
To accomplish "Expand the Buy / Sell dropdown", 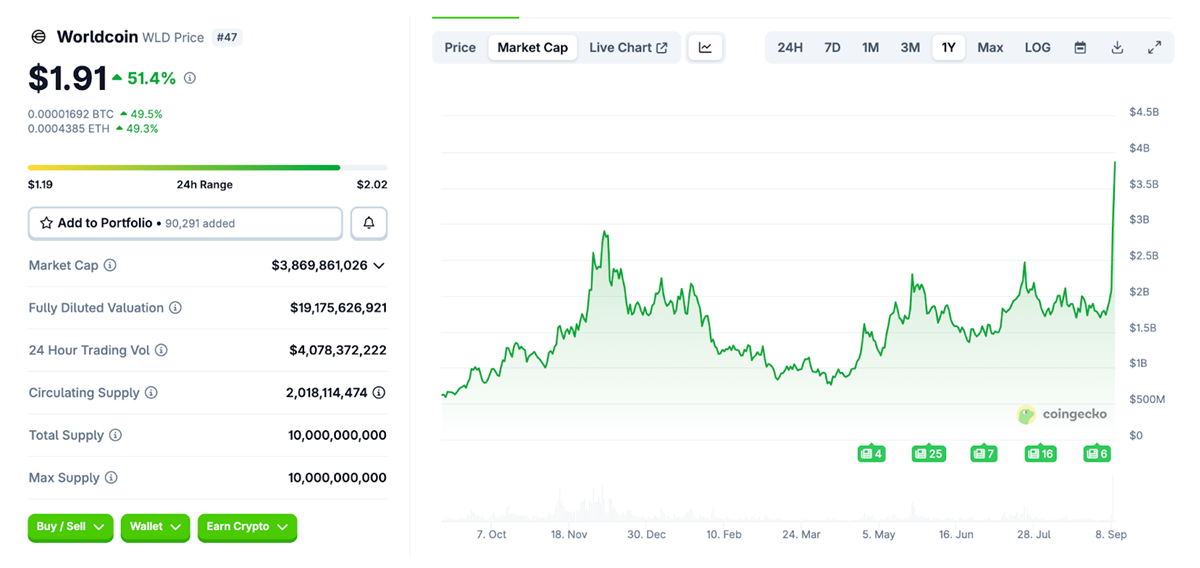I will [x=70, y=527].
